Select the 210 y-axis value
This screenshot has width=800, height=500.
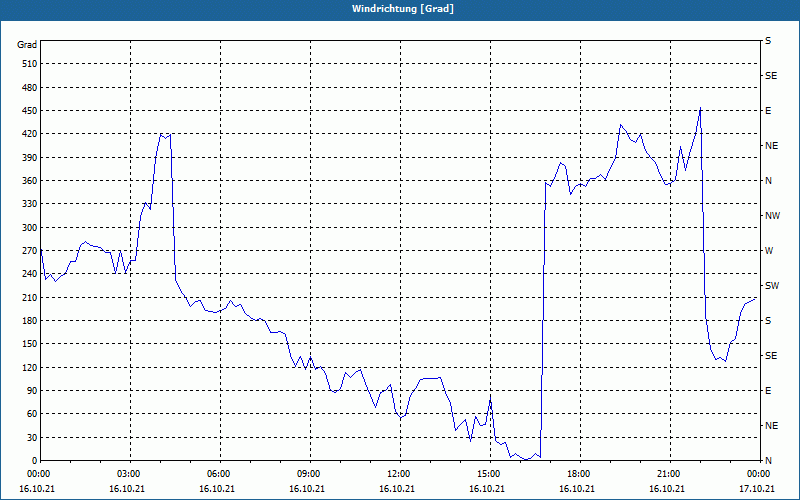point(30,297)
